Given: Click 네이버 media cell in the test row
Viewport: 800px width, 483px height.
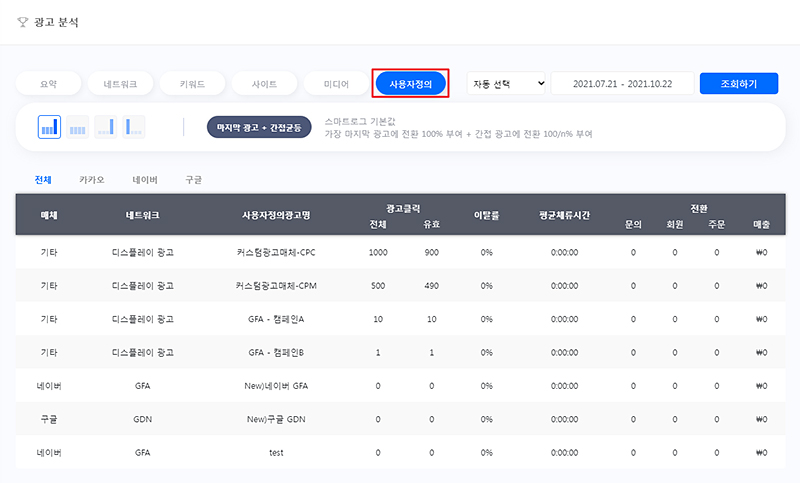Looking at the screenshot, I should click(x=49, y=453).
